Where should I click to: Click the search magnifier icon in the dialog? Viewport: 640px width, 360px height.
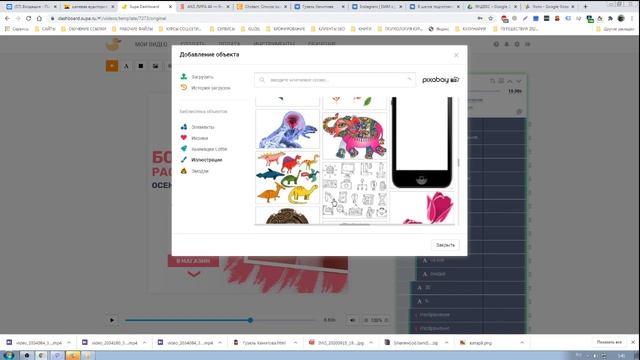(x=262, y=80)
